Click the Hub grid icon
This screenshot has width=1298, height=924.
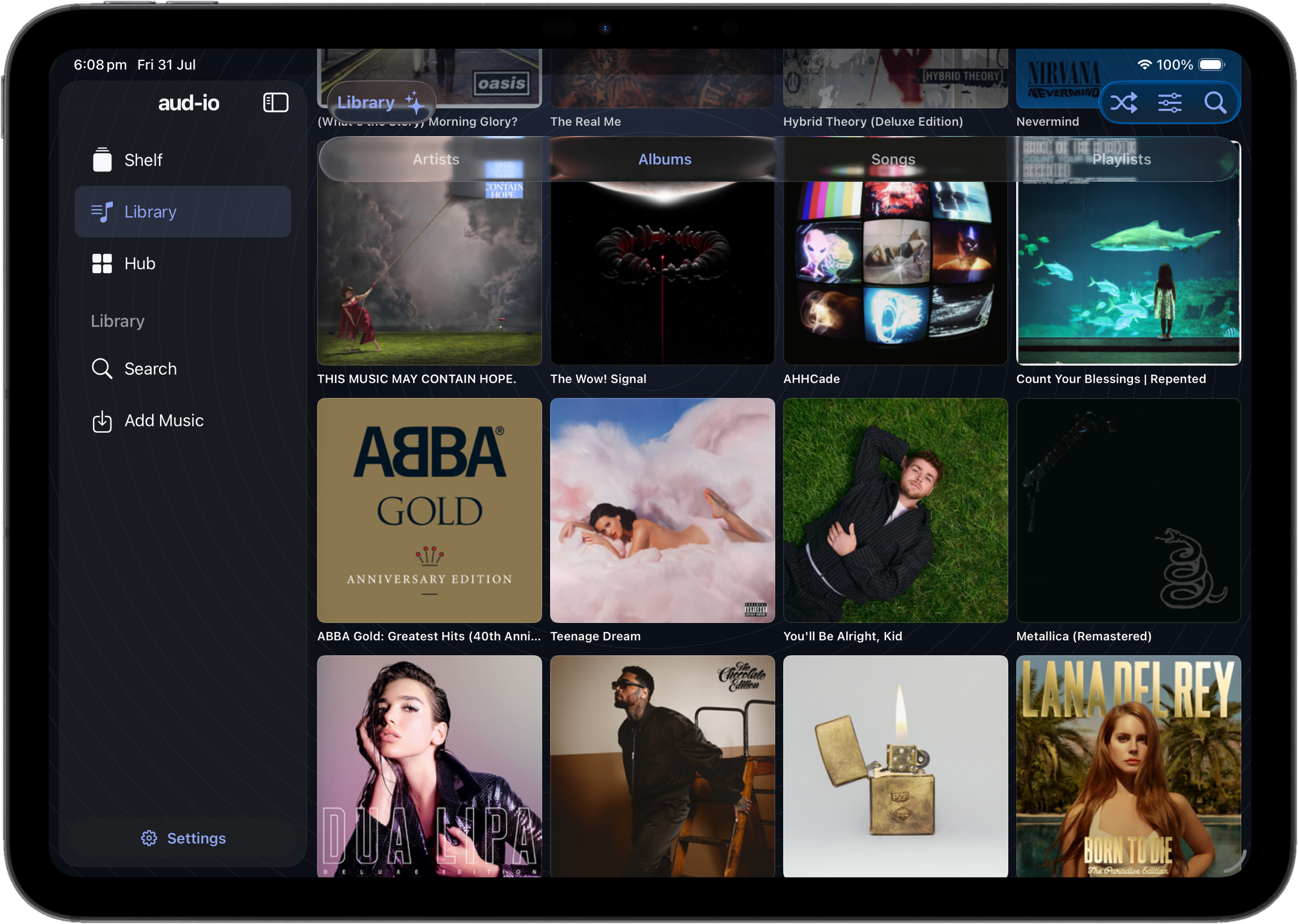(x=102, y=263)
